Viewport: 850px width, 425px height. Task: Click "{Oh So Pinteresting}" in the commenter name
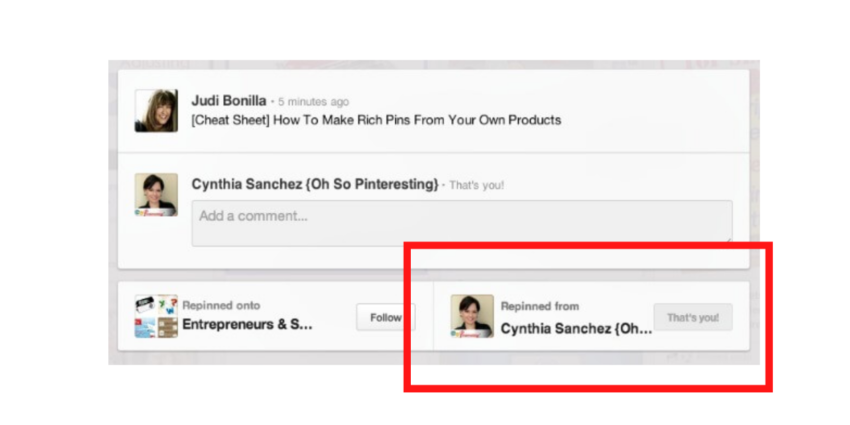point(374,184)
